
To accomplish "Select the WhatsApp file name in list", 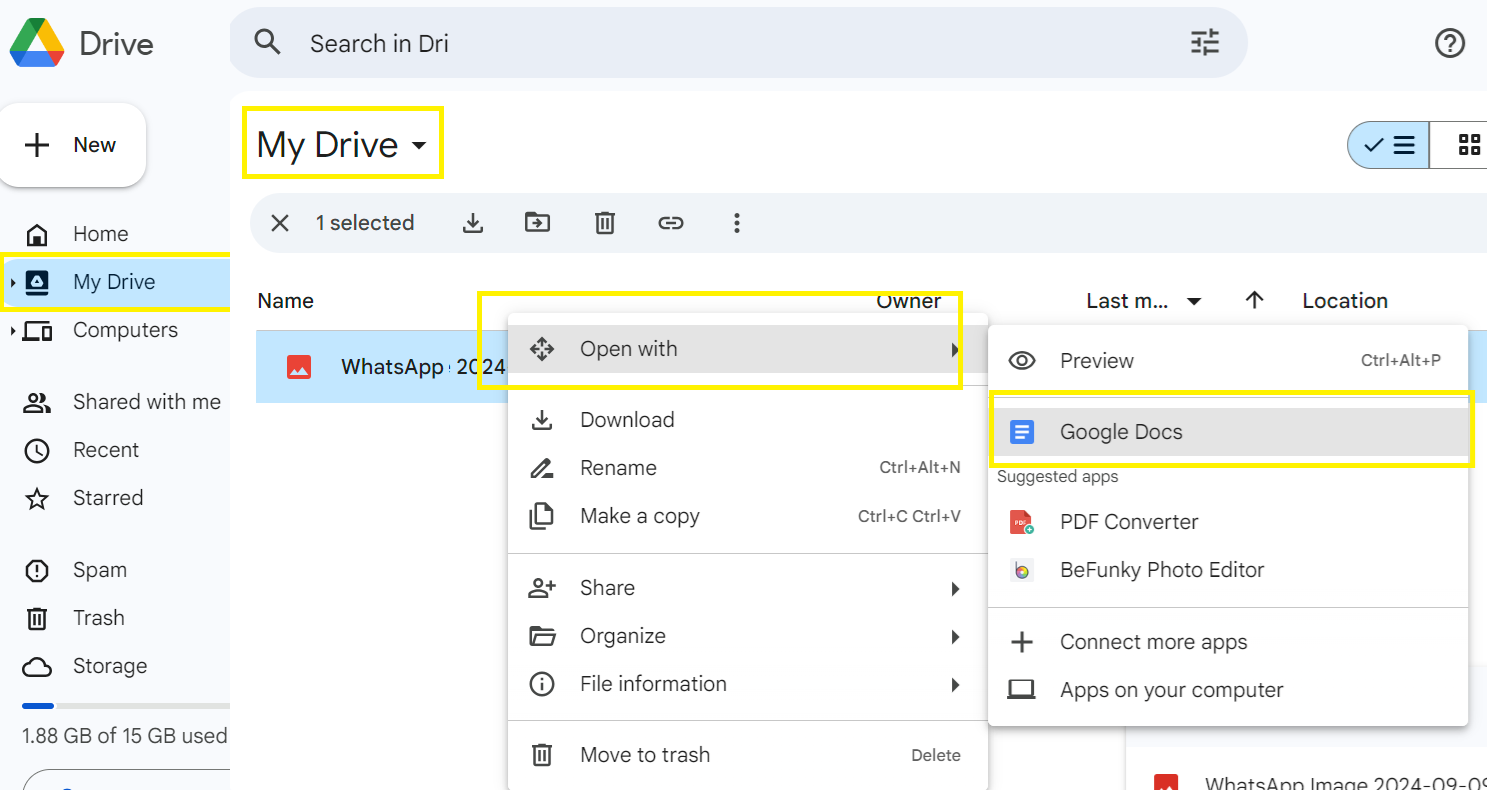I will pos(423,367).
